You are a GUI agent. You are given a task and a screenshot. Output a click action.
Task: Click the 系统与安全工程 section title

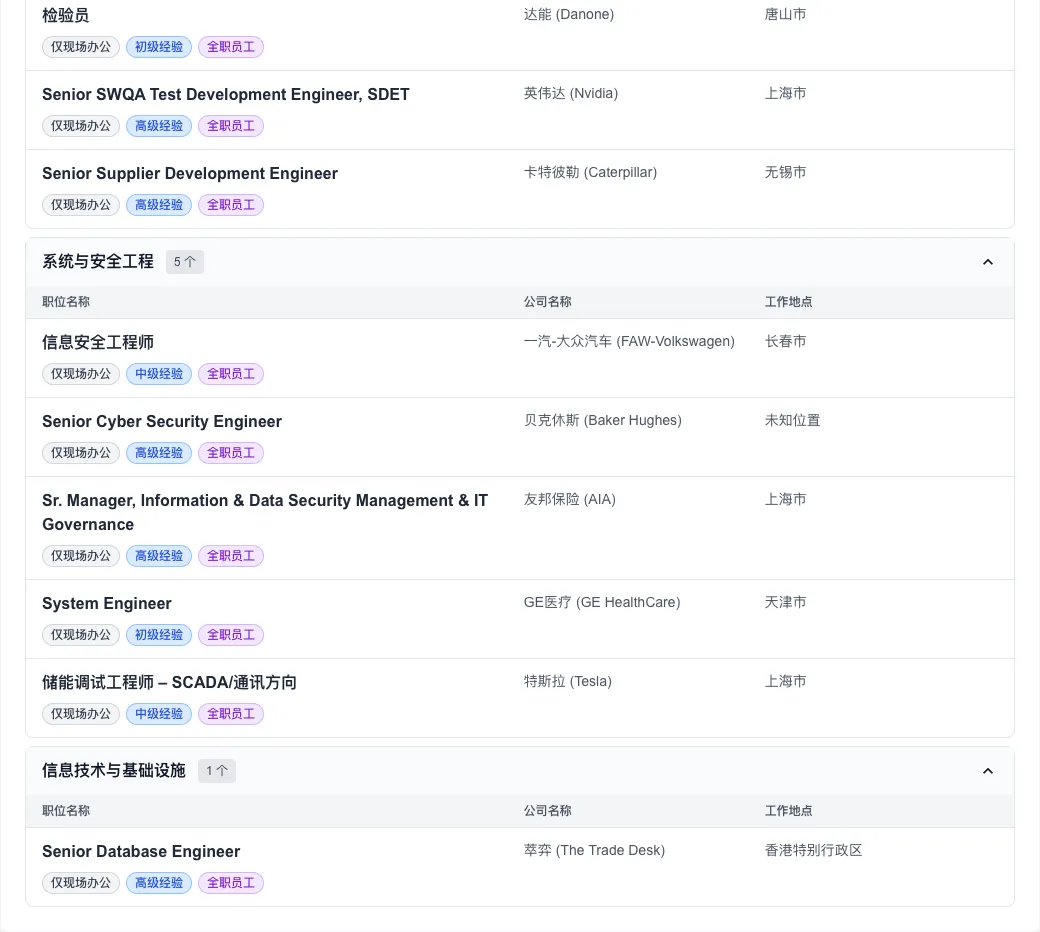pos(98,261)
